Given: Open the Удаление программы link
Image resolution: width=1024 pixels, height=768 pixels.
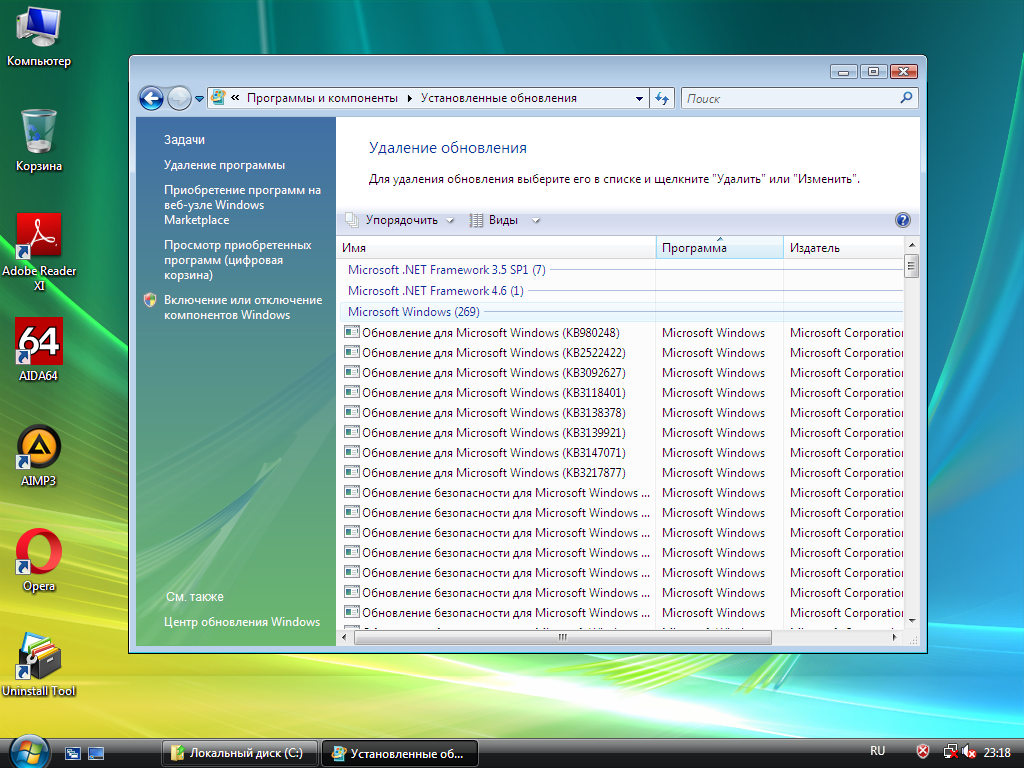Looking at the screenshot, I should pos(224,165).
